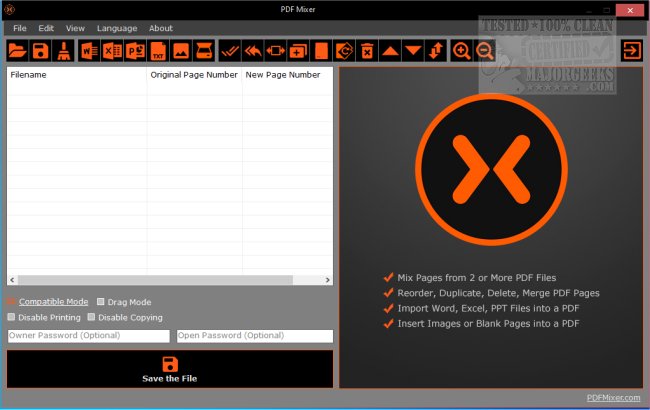
Task: Visit the PDFMixer.com link
Action: tap(613, 398)
